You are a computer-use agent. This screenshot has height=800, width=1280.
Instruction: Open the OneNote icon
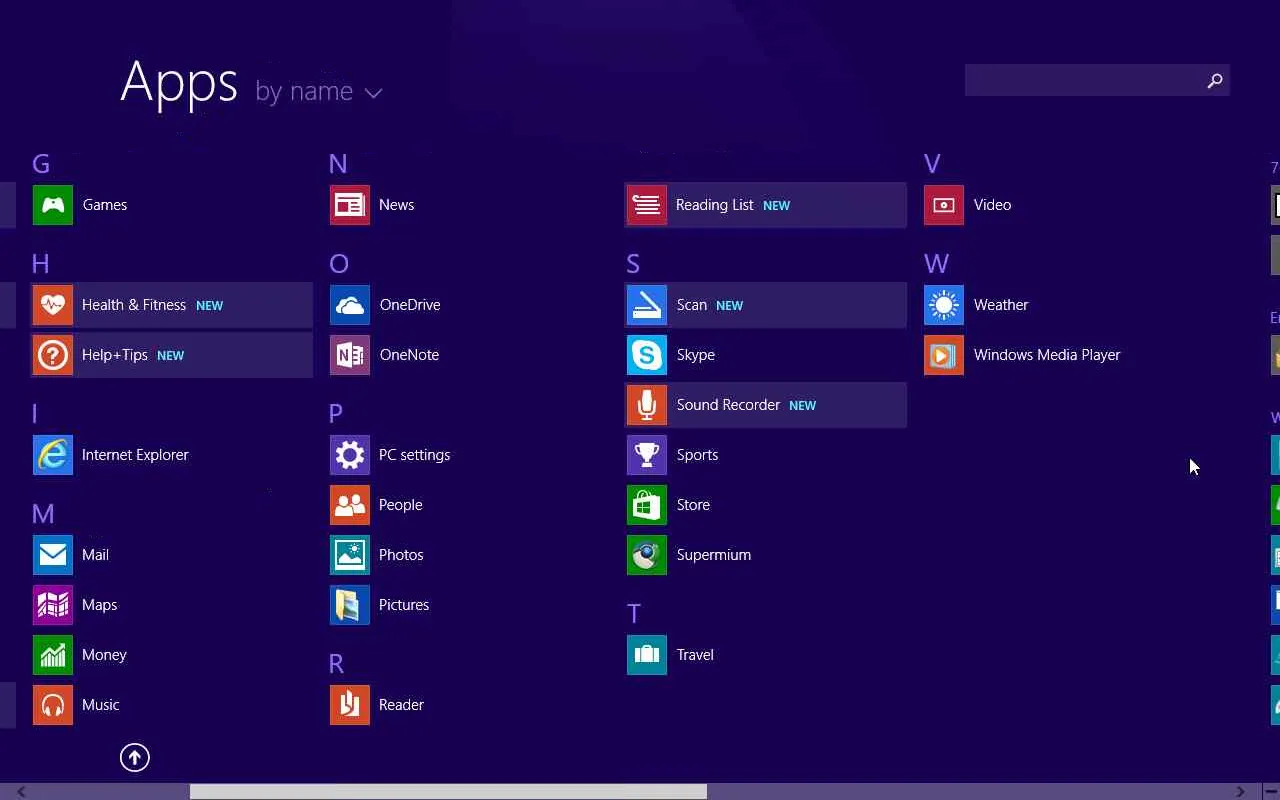[x=350, y=355]
